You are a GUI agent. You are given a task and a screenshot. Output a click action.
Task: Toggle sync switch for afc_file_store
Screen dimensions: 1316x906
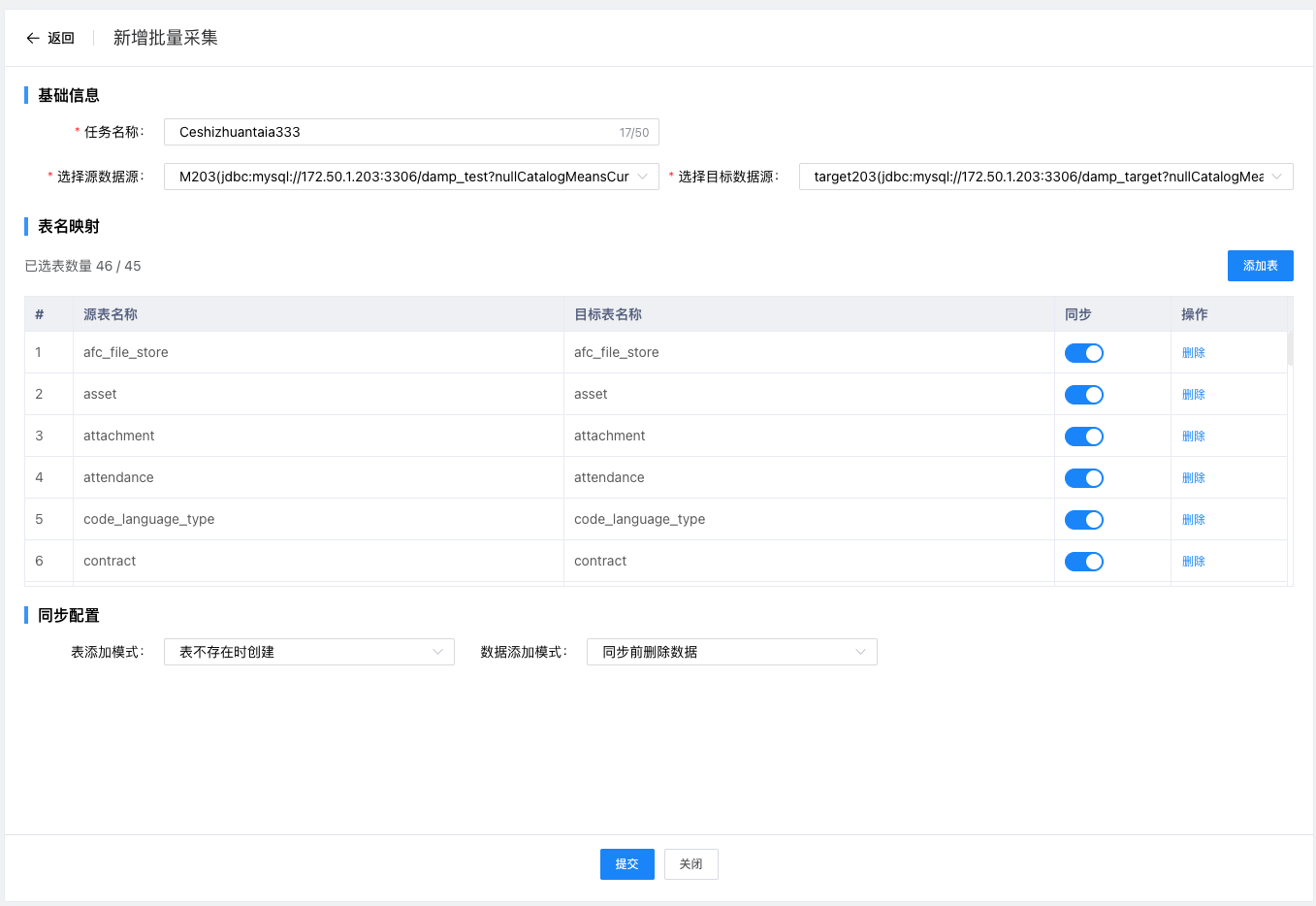pyautogui.click(x=1083, y=353)
